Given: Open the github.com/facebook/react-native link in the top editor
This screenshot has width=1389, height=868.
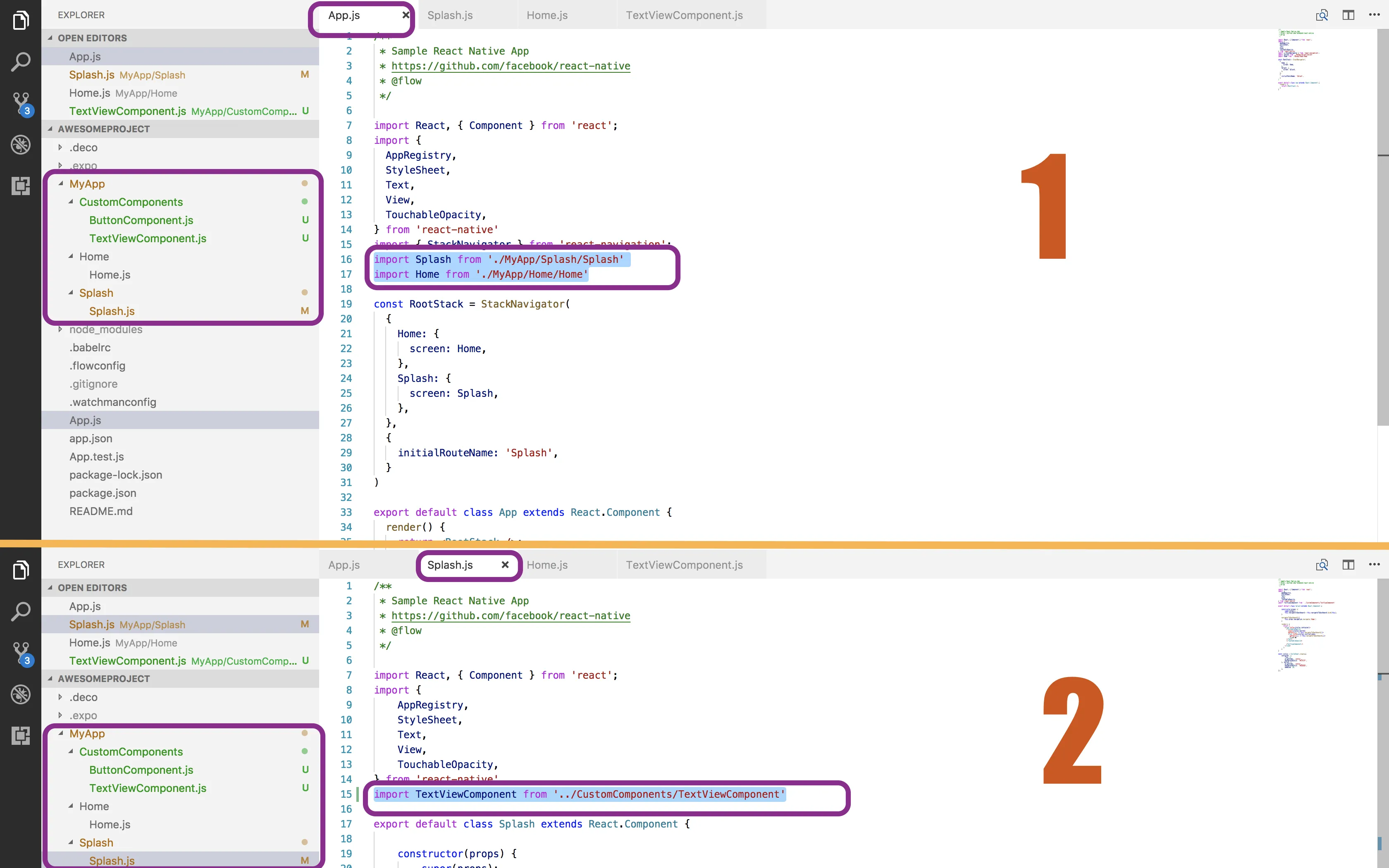Looking at the screenshot, I should [510, 66].
